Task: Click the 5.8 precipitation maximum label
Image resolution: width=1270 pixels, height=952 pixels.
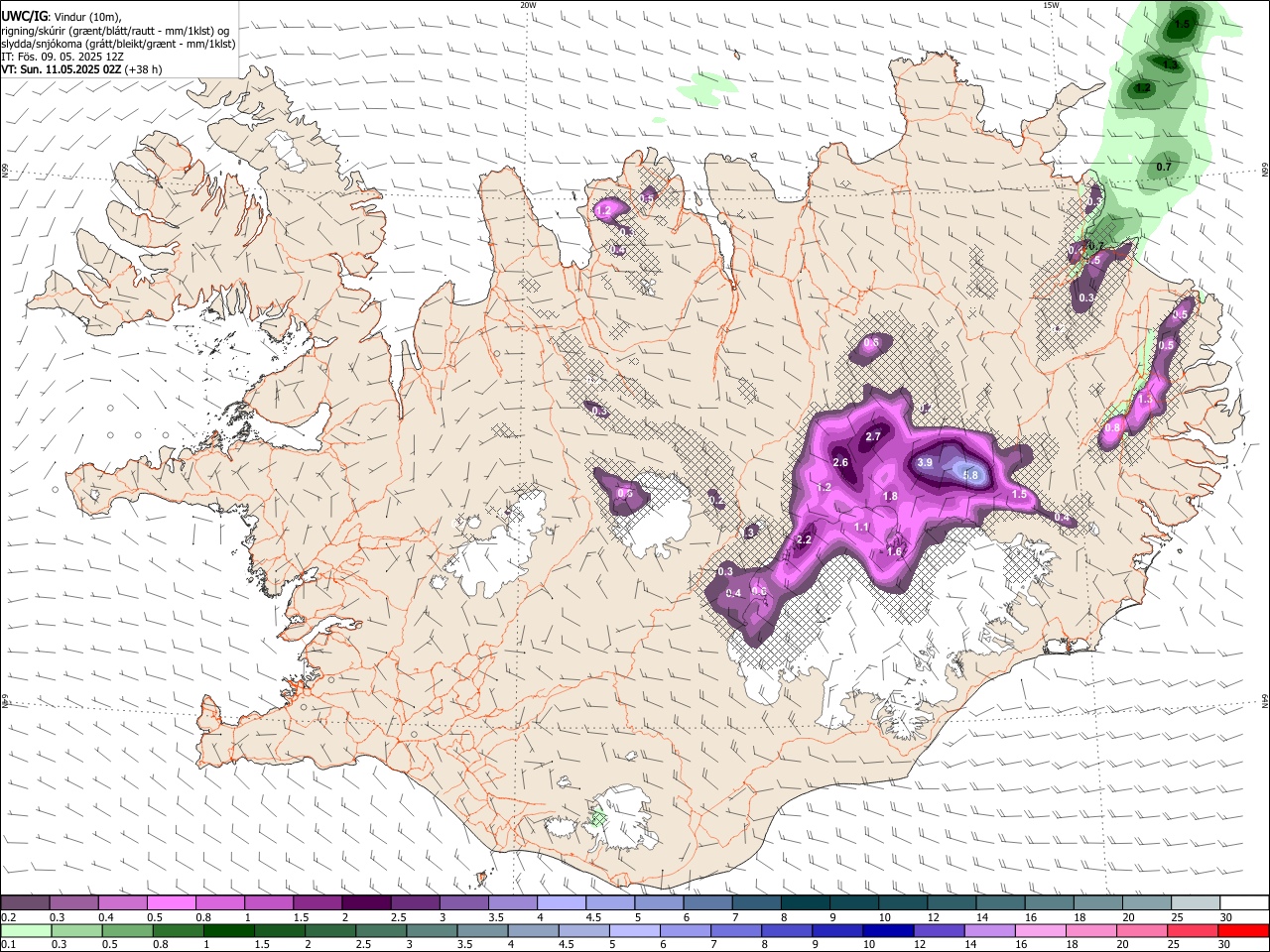Action: point(970,476)
